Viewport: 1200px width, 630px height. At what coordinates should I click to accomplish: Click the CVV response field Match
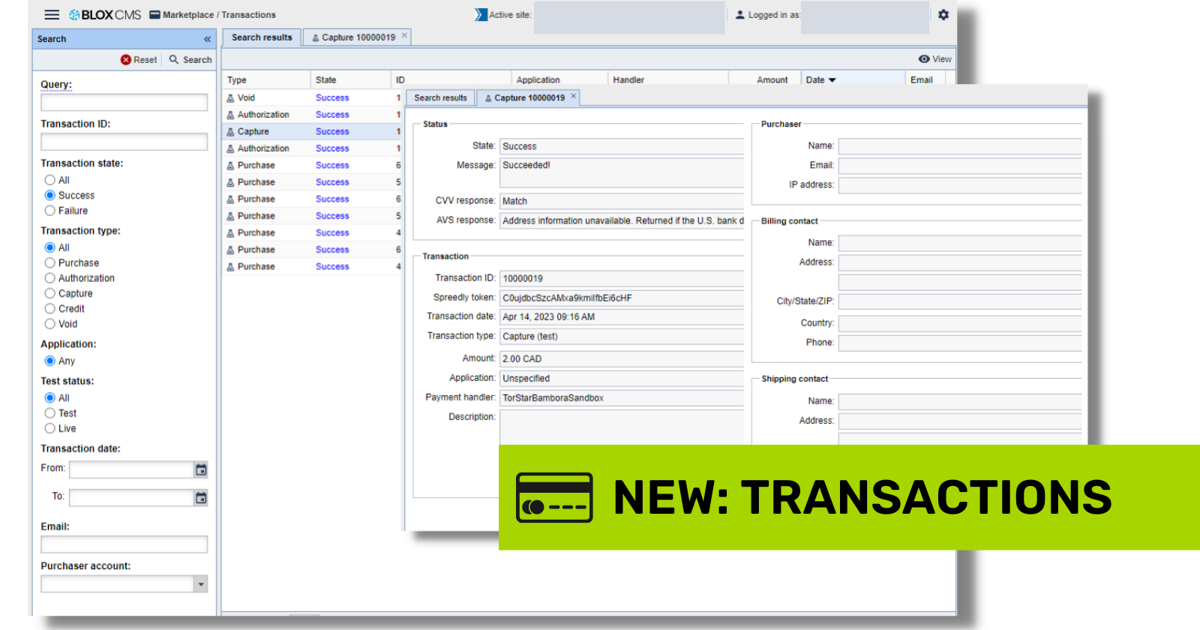click(621, 201)
